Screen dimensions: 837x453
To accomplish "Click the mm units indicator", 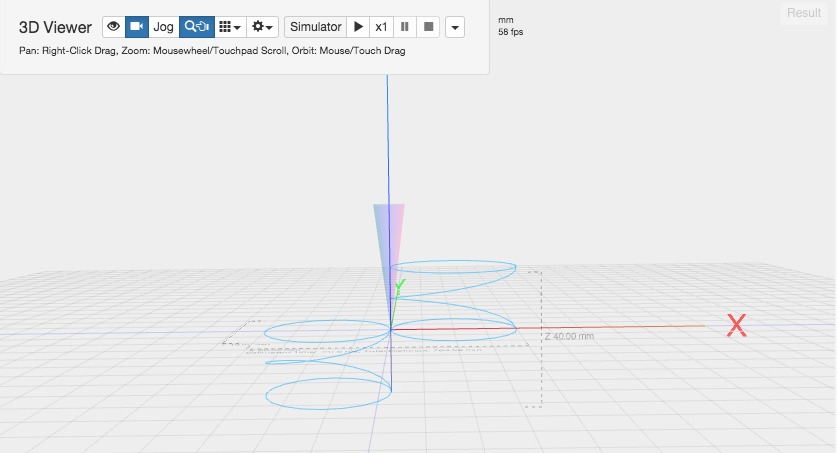I will click(506, 19).
